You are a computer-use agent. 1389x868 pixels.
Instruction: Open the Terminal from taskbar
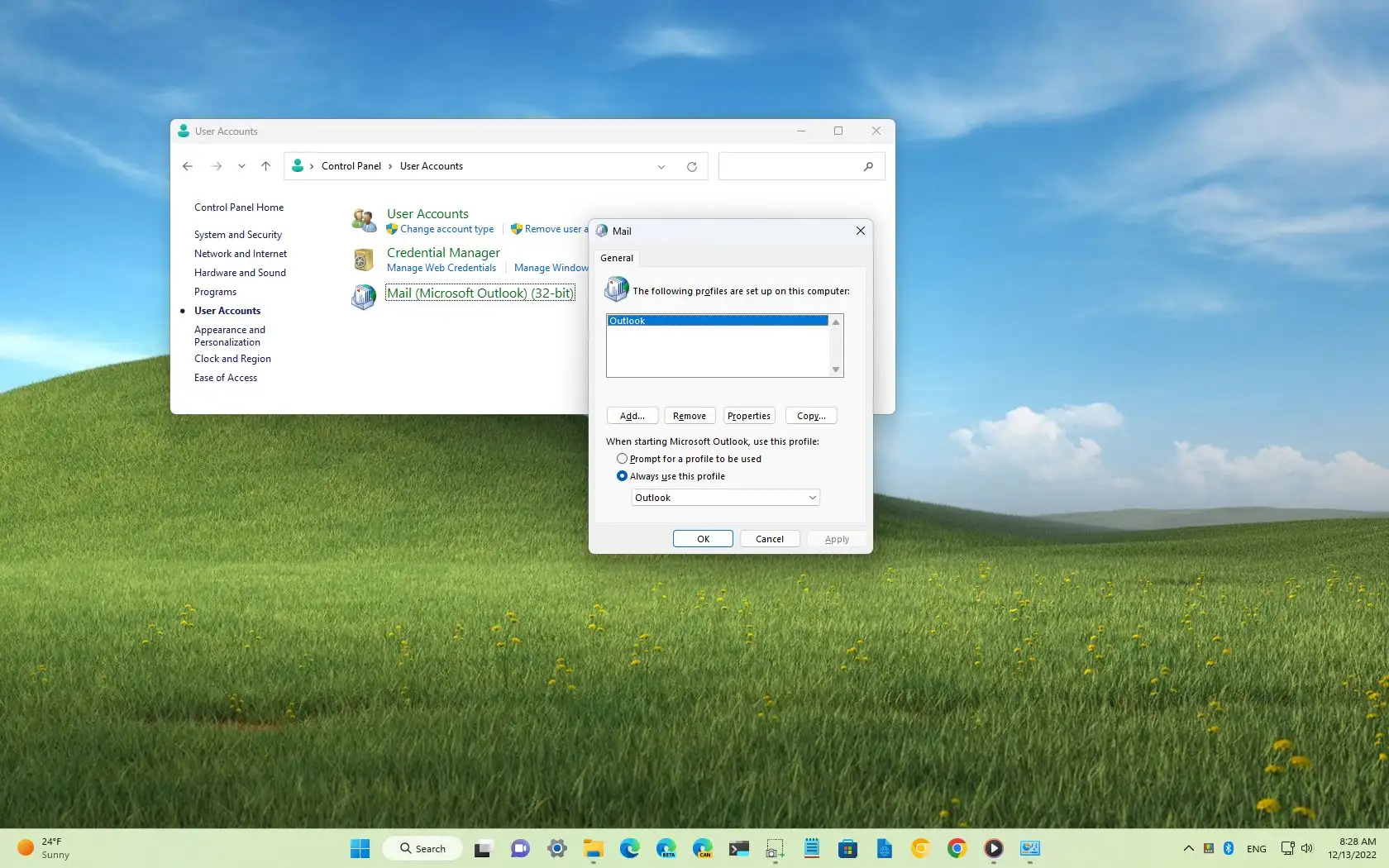[739, 848]
